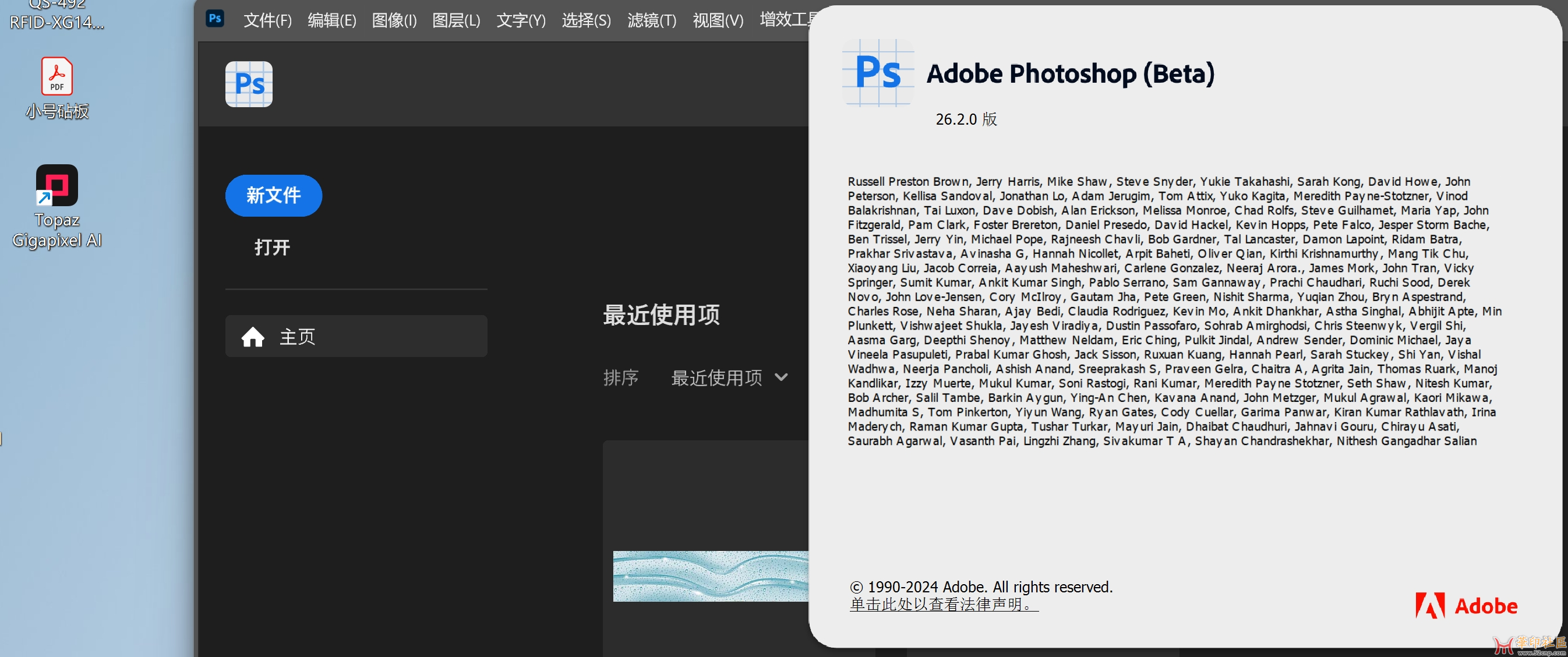Open the 选择(S) menu
This screenshot has height=657, width=1568.
pyautogui.click(x=586, y=21)
